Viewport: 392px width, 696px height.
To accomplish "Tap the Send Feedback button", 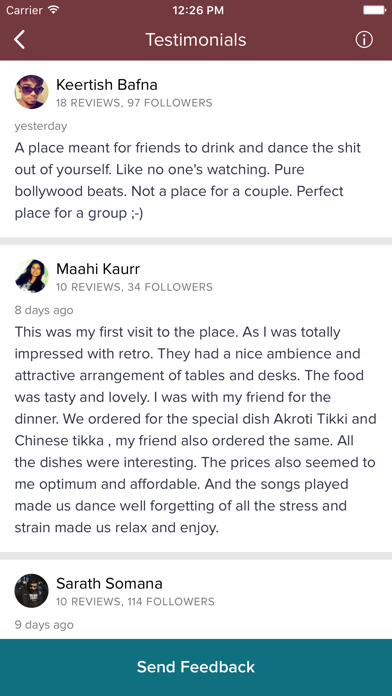I will (196, 667).
